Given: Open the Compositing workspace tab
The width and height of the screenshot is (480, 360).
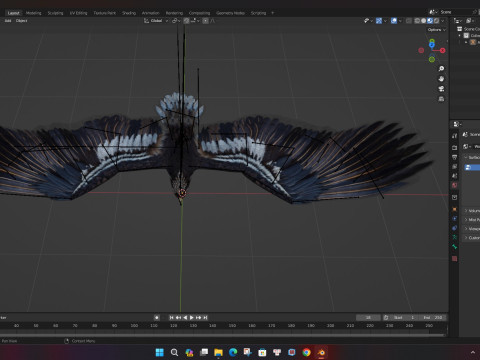Looking at the screenshot, I should pyautogui.click(x=199, y=13).
